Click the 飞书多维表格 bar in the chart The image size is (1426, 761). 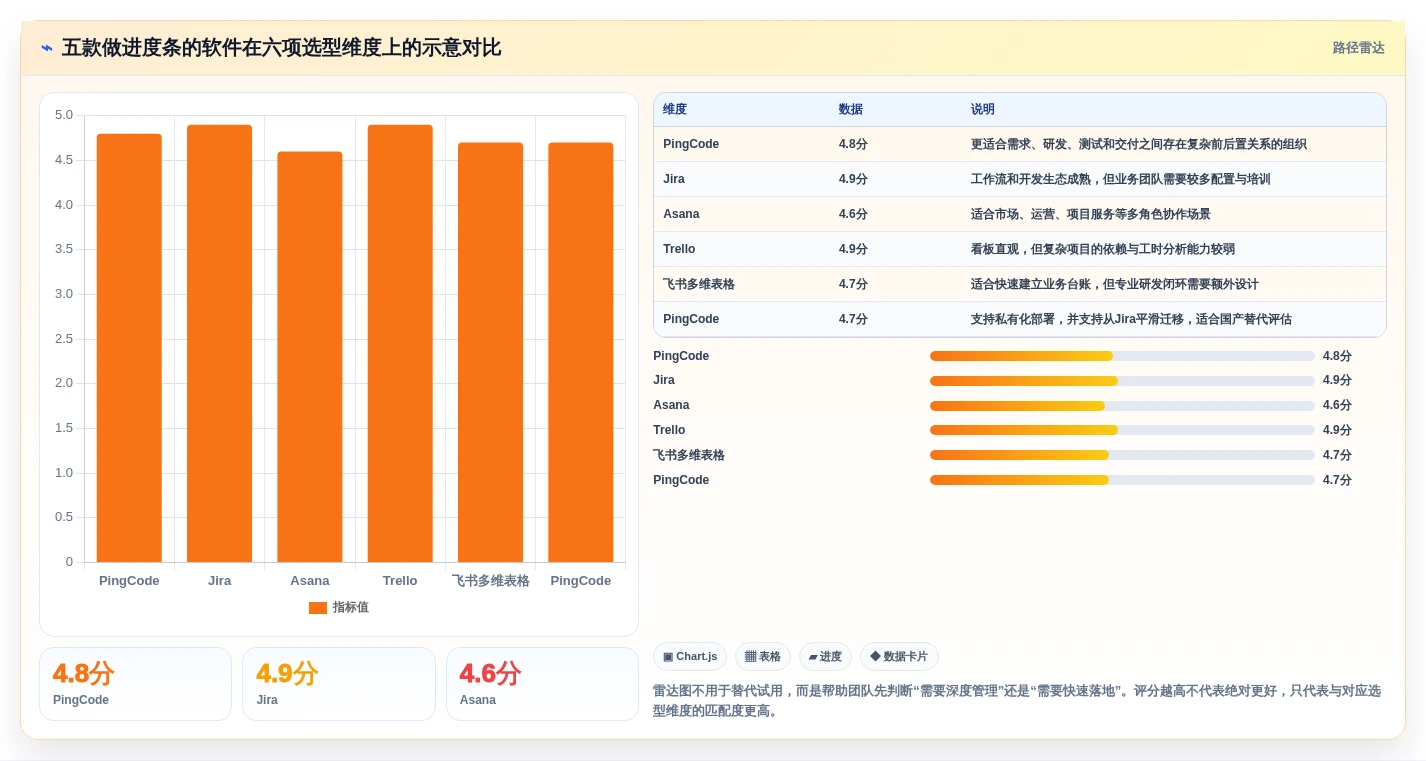490,352
